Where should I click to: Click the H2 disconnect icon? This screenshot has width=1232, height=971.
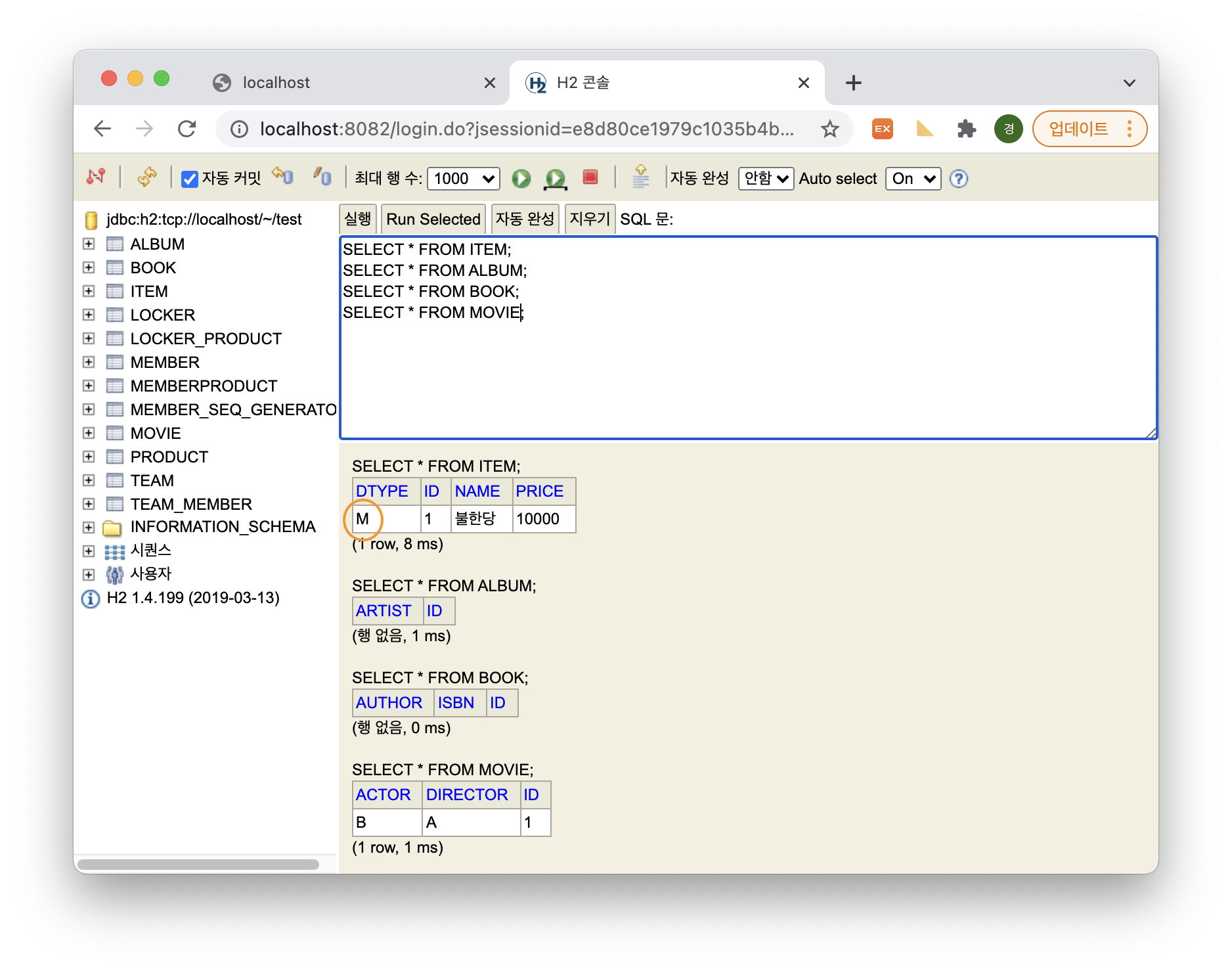tap(96, 177)
